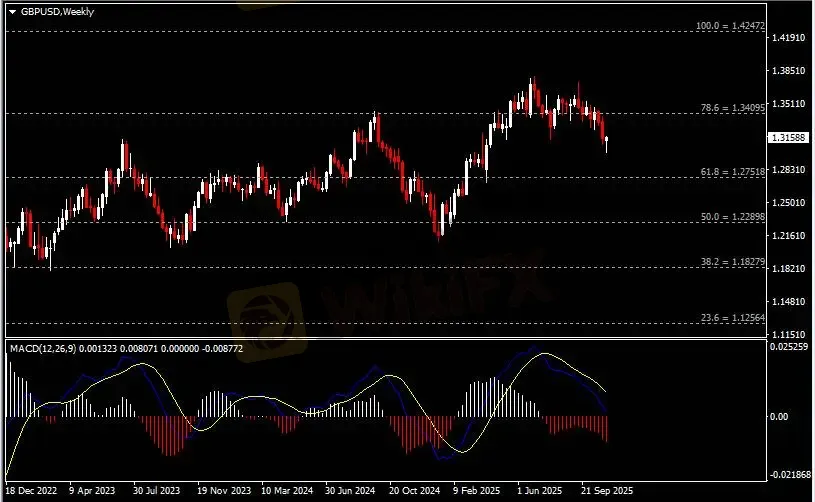Viewport: 815px width, 502px height.
Task: Click the 21 Sep 2025 date marker
Action: [x=605, y=492]
